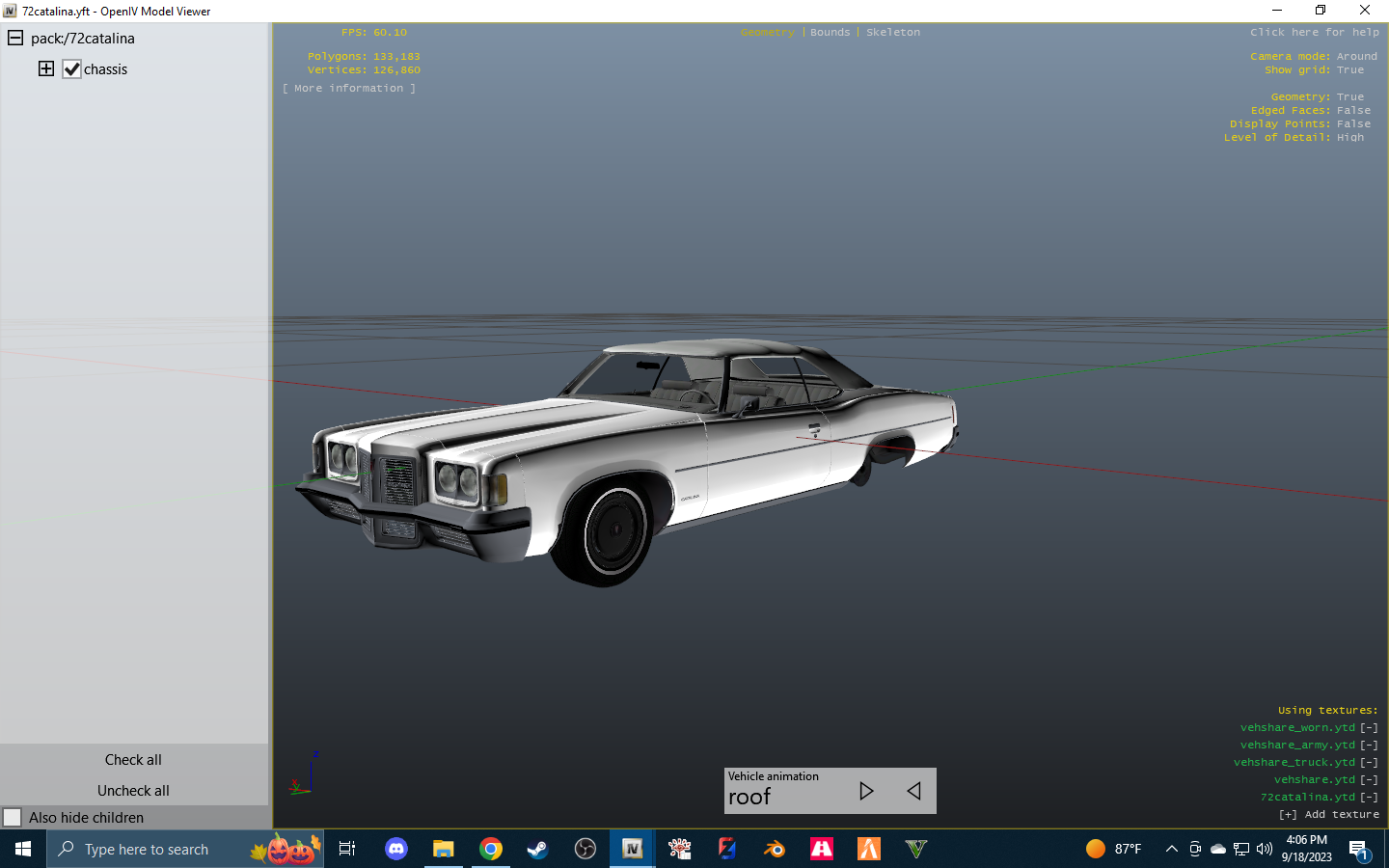1389x868 pixels.
Task: Launch OBS Studio from the taskbar
Action: pos(586,849)
